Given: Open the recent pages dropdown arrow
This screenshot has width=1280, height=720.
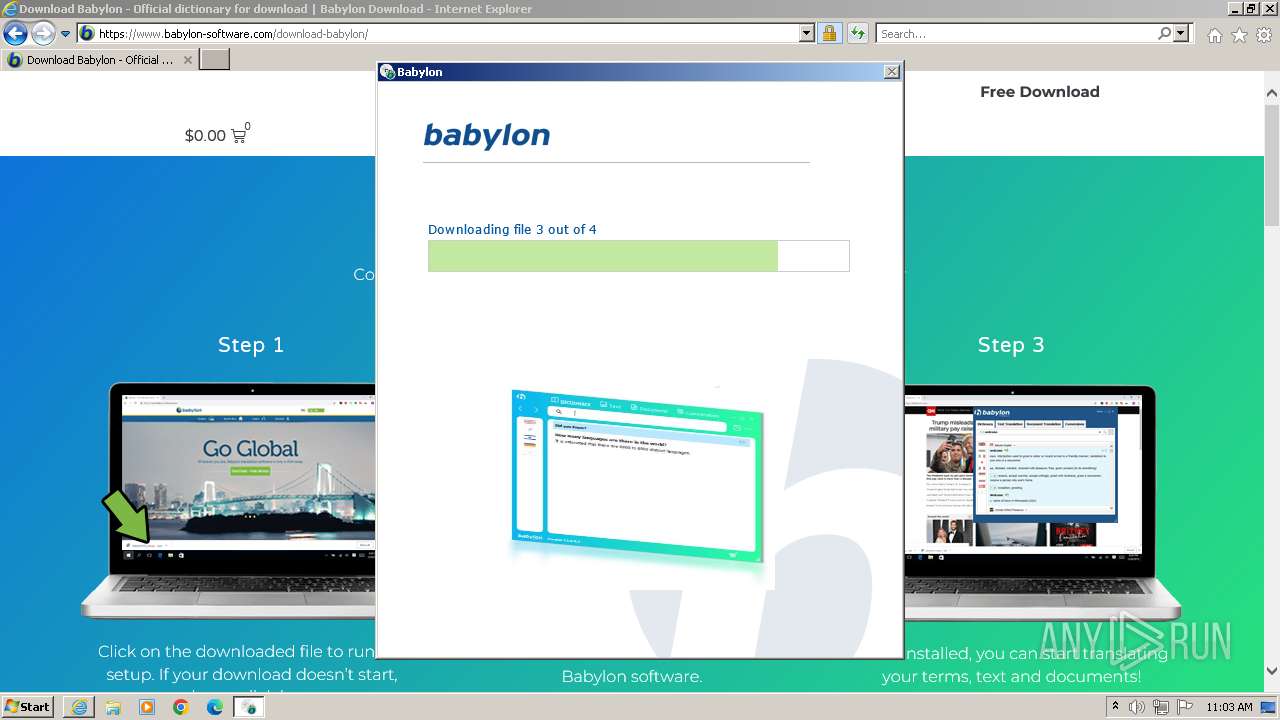Looking at the screenshot, I should pyautogui.click(x=66, y=34).
